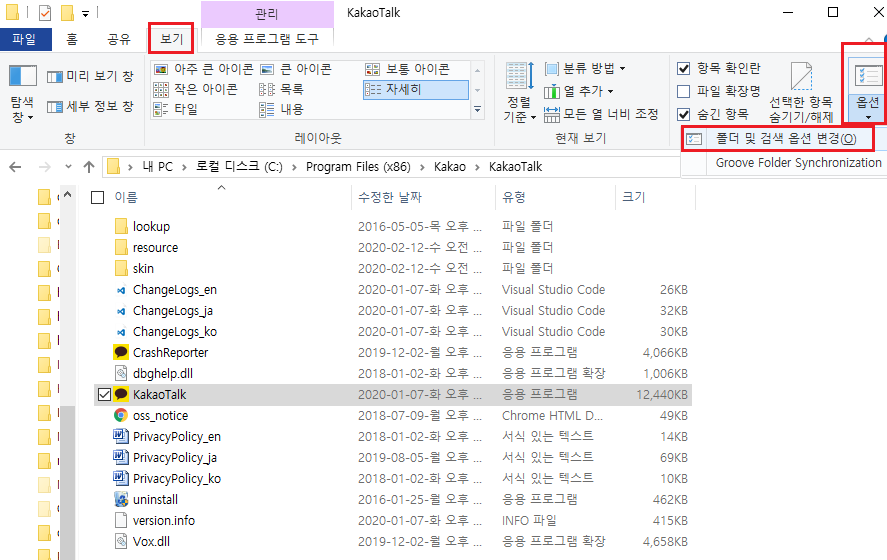Click 로컬 디스크 (C:) breadcrumb
887x560 pixels.
(239, 167)
